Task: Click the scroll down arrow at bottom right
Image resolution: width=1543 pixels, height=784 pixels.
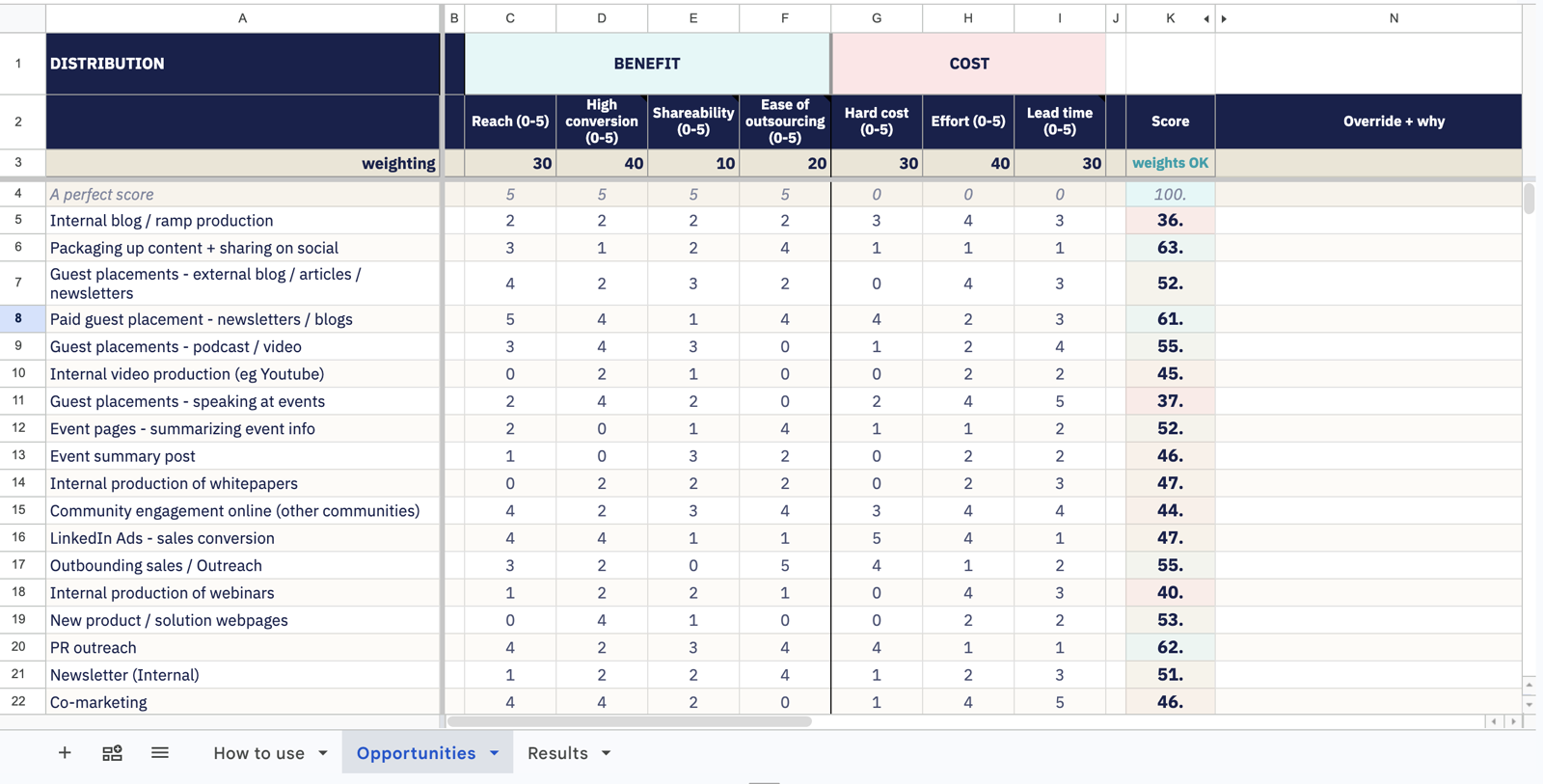Action: coord(1529,705)
